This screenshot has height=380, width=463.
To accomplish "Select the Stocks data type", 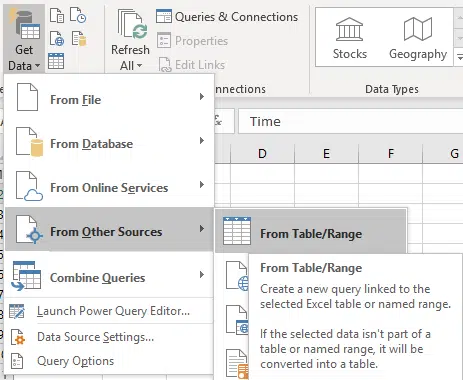I will tap(349, 38).
